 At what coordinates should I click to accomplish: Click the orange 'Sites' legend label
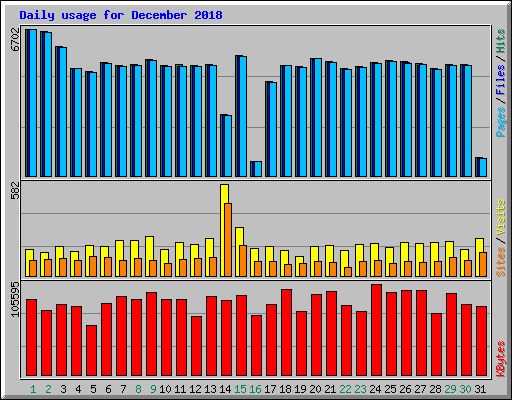pos(501,262)
